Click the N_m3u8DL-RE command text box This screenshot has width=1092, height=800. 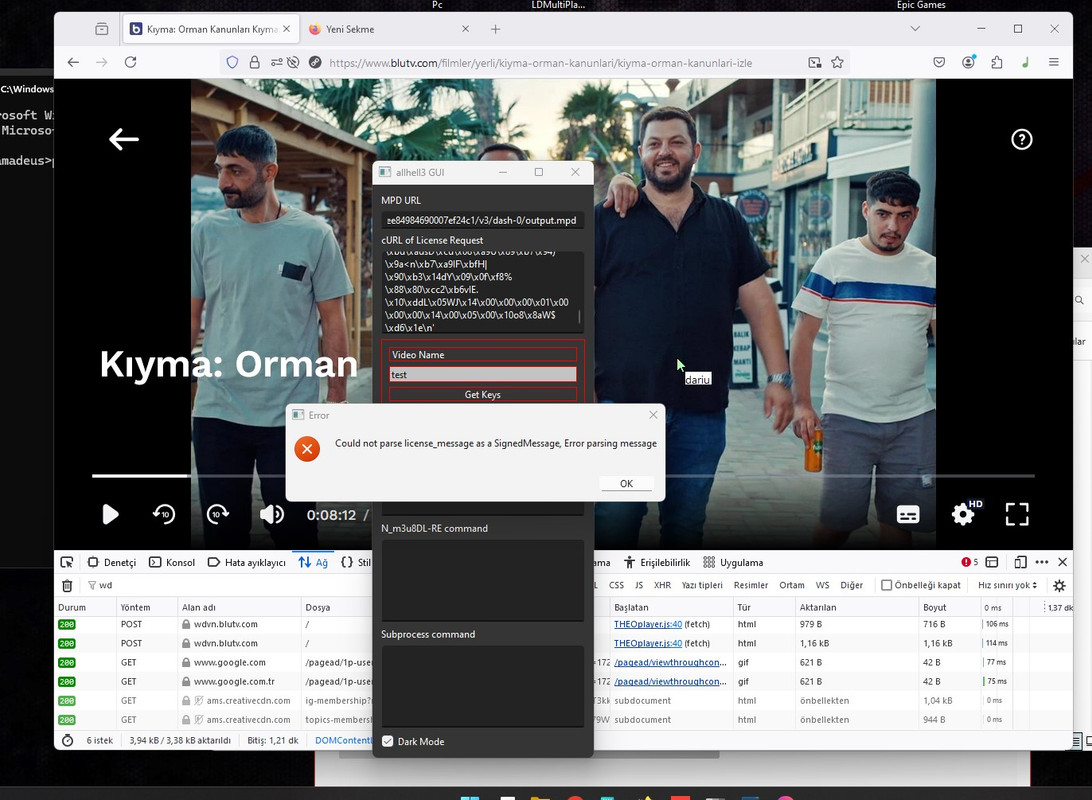483,579
